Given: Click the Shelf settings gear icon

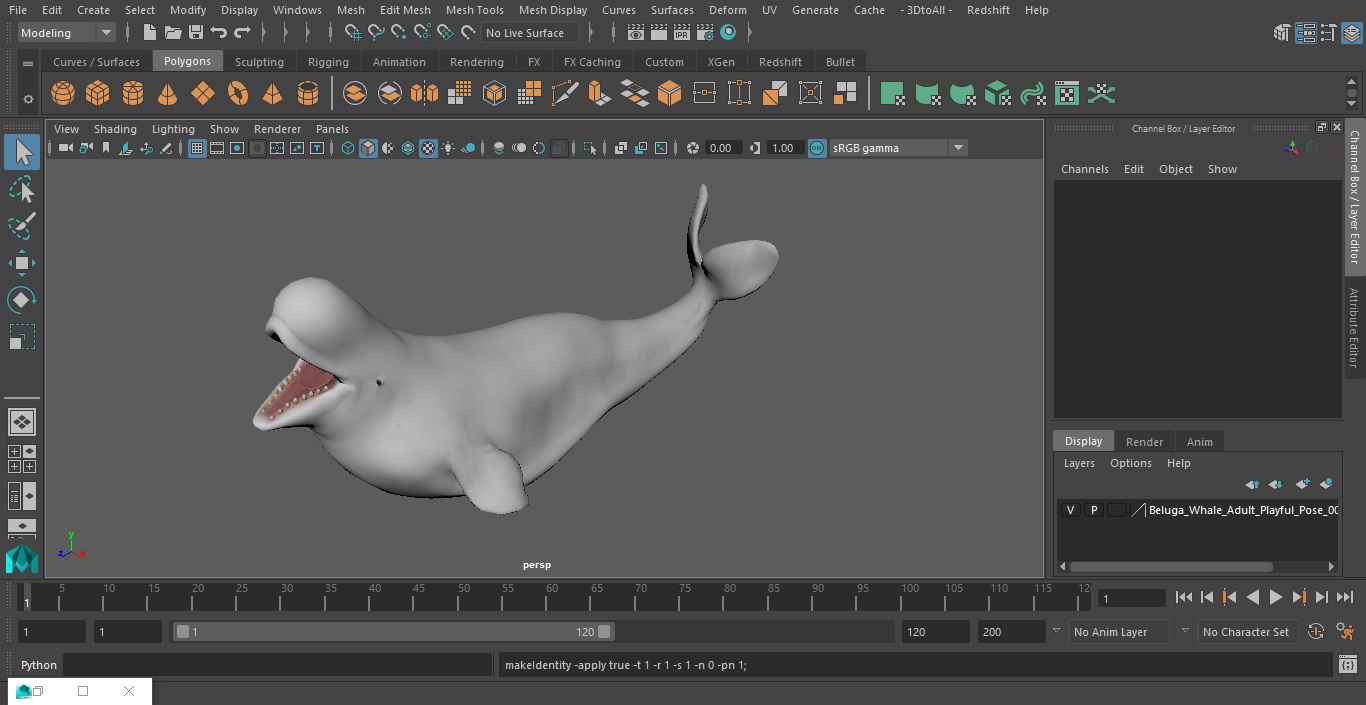Looking at the screenshot, I should pos(28,99).
